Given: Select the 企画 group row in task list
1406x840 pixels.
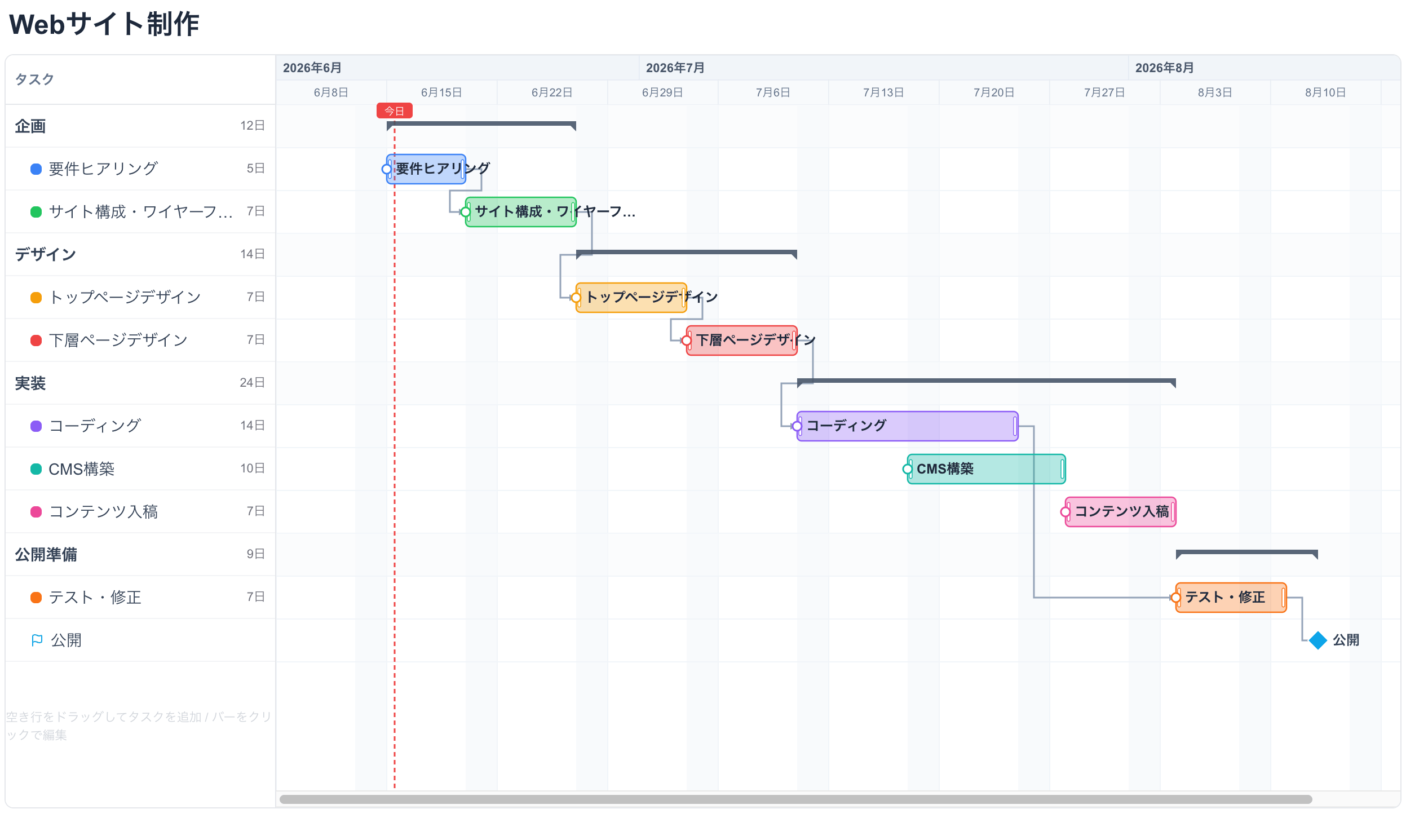Looking at the screenshot, I should 140,126.
